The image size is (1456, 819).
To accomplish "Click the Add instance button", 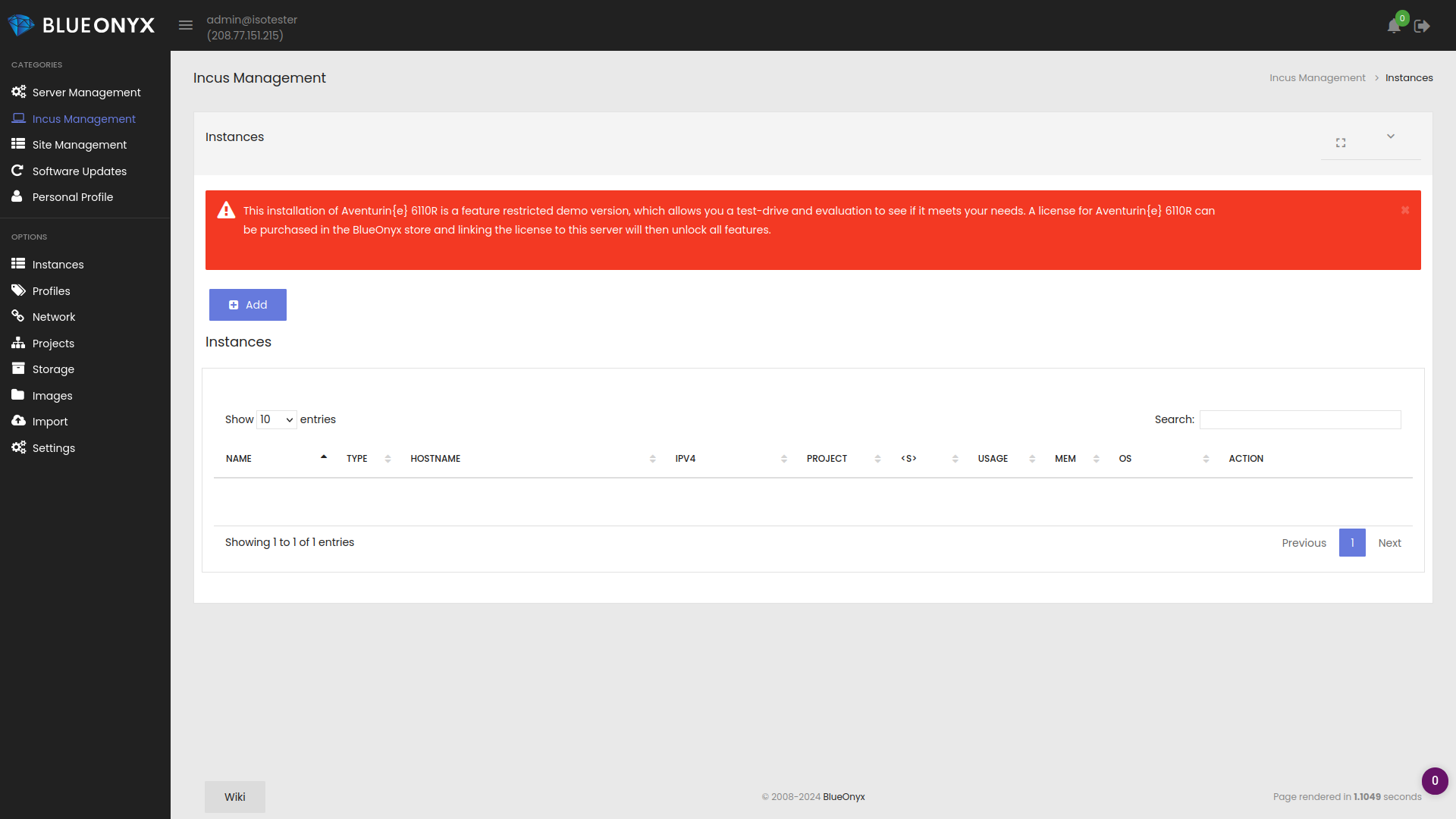I will pyautogui.click(x=248, y=305).
